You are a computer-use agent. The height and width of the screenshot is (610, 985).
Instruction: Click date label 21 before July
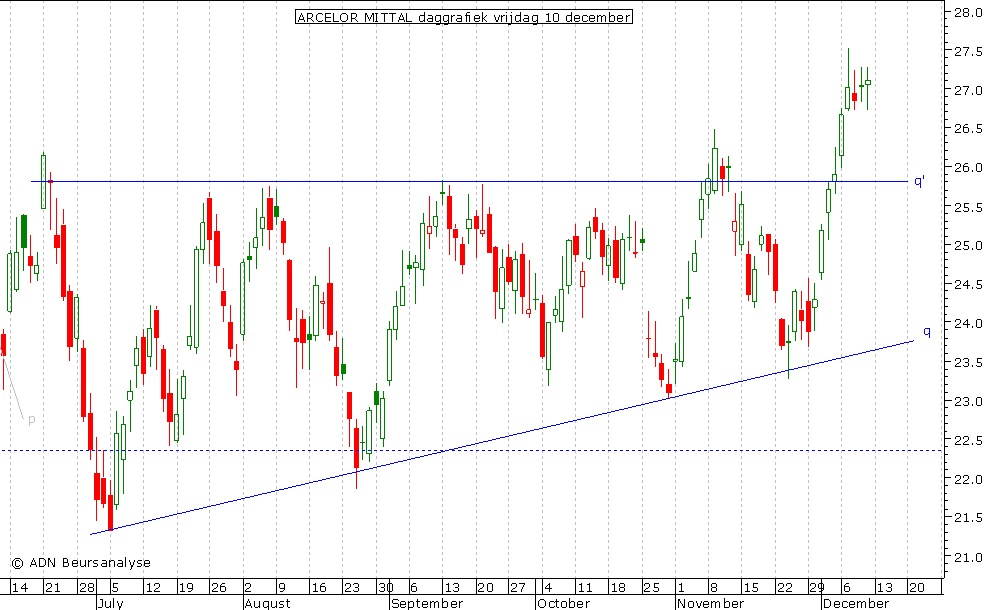(53, 587)
